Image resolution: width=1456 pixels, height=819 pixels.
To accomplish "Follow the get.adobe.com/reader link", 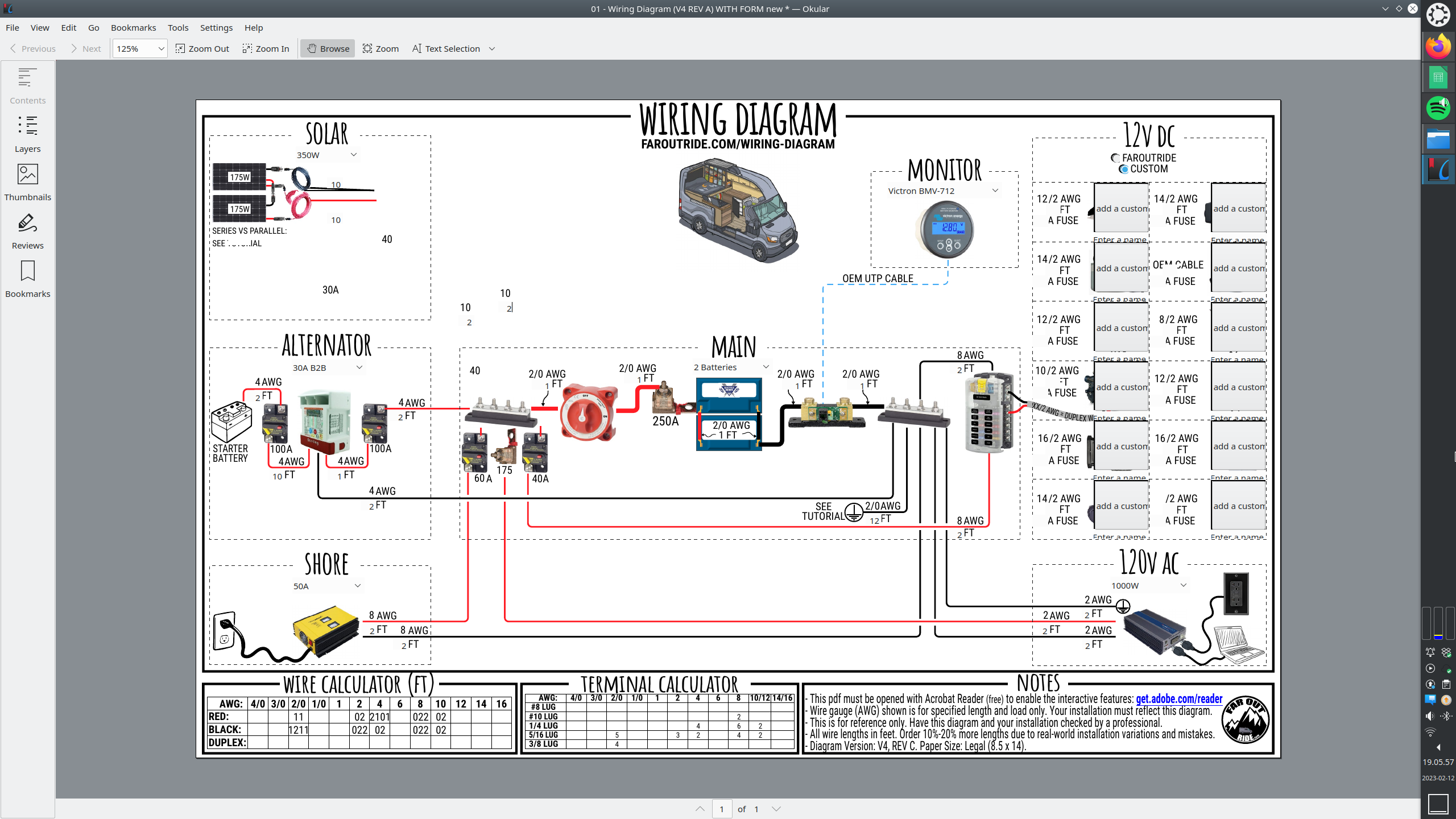I will pyautogui.click(x=1178, y=698).
